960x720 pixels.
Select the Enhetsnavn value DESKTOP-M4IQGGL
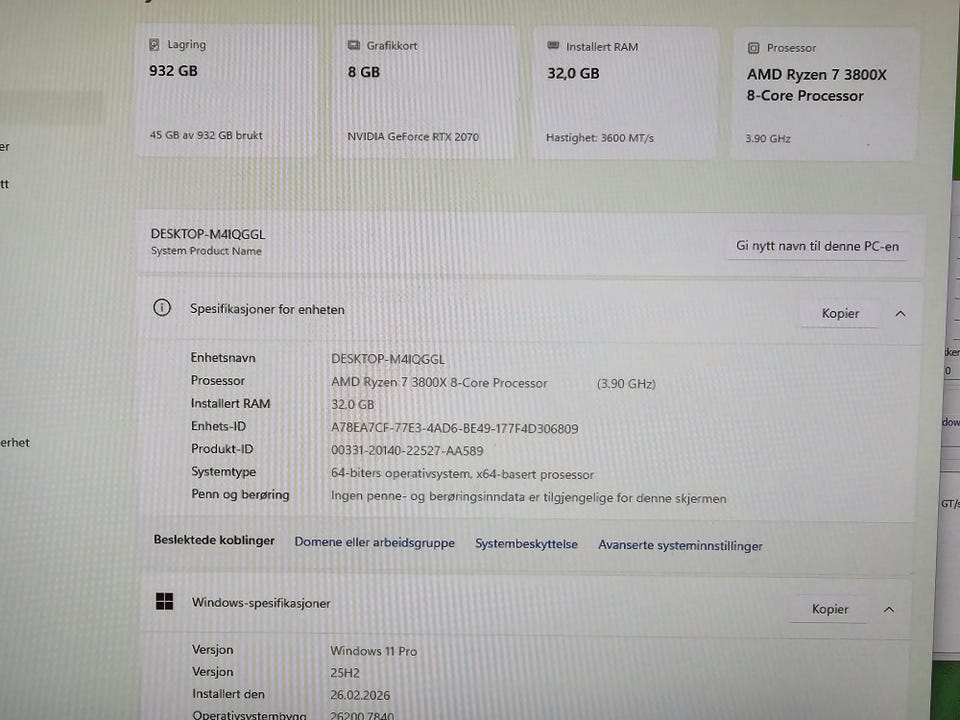(x=388, y=359)
